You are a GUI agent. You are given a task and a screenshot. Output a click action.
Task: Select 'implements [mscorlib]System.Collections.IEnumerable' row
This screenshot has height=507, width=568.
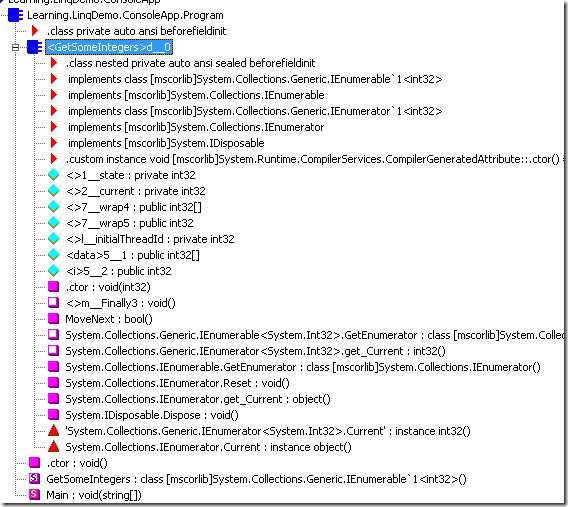[196, 95]
